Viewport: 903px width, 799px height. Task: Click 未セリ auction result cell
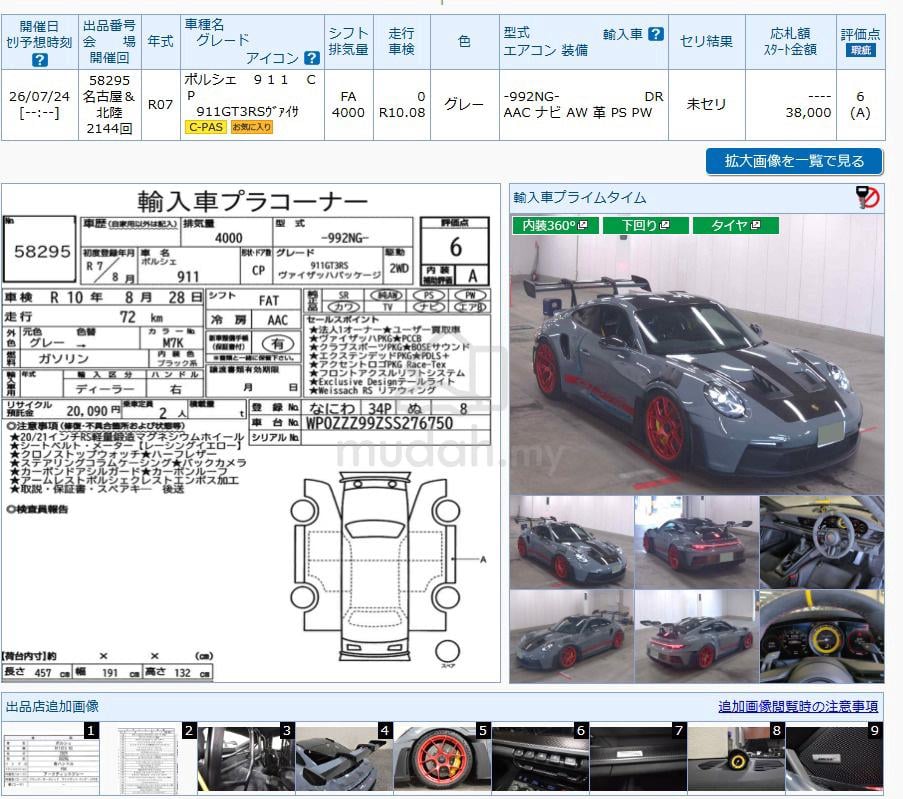click(706, 104)
